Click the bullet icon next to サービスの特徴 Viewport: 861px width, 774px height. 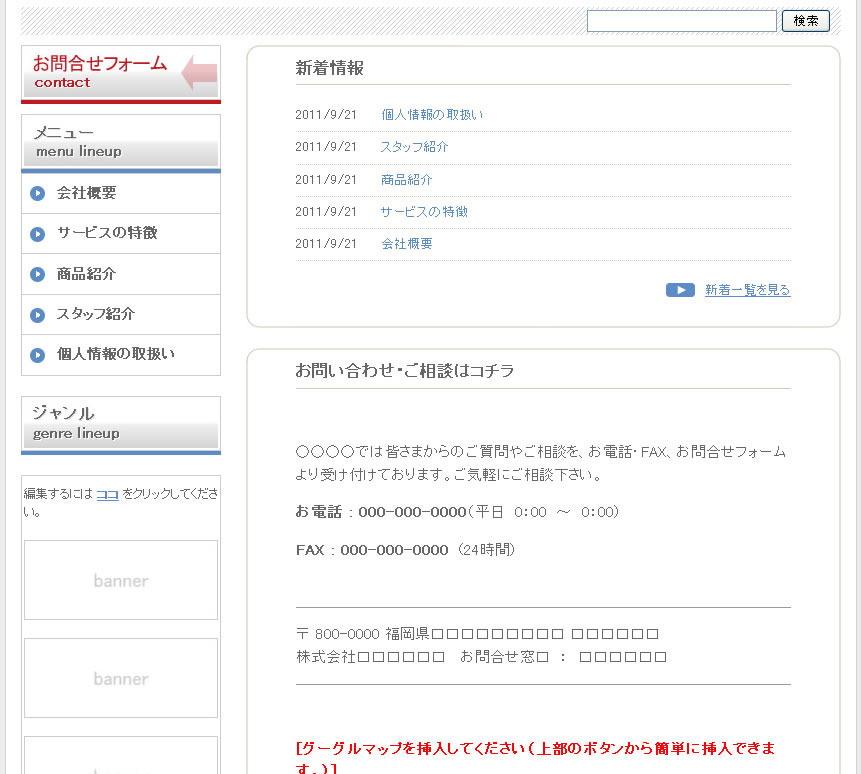[x=38, y=234]
